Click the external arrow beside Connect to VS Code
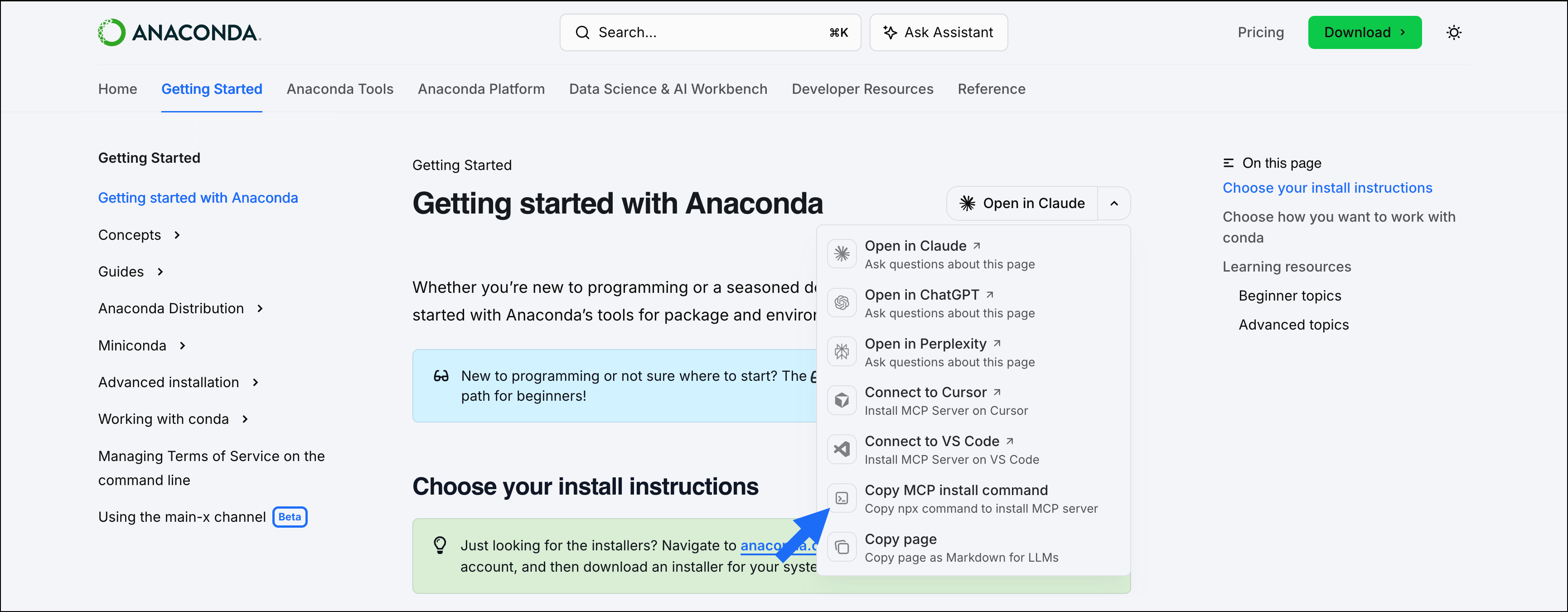This screenshot has width=1568, height=612. (1010, 441)
